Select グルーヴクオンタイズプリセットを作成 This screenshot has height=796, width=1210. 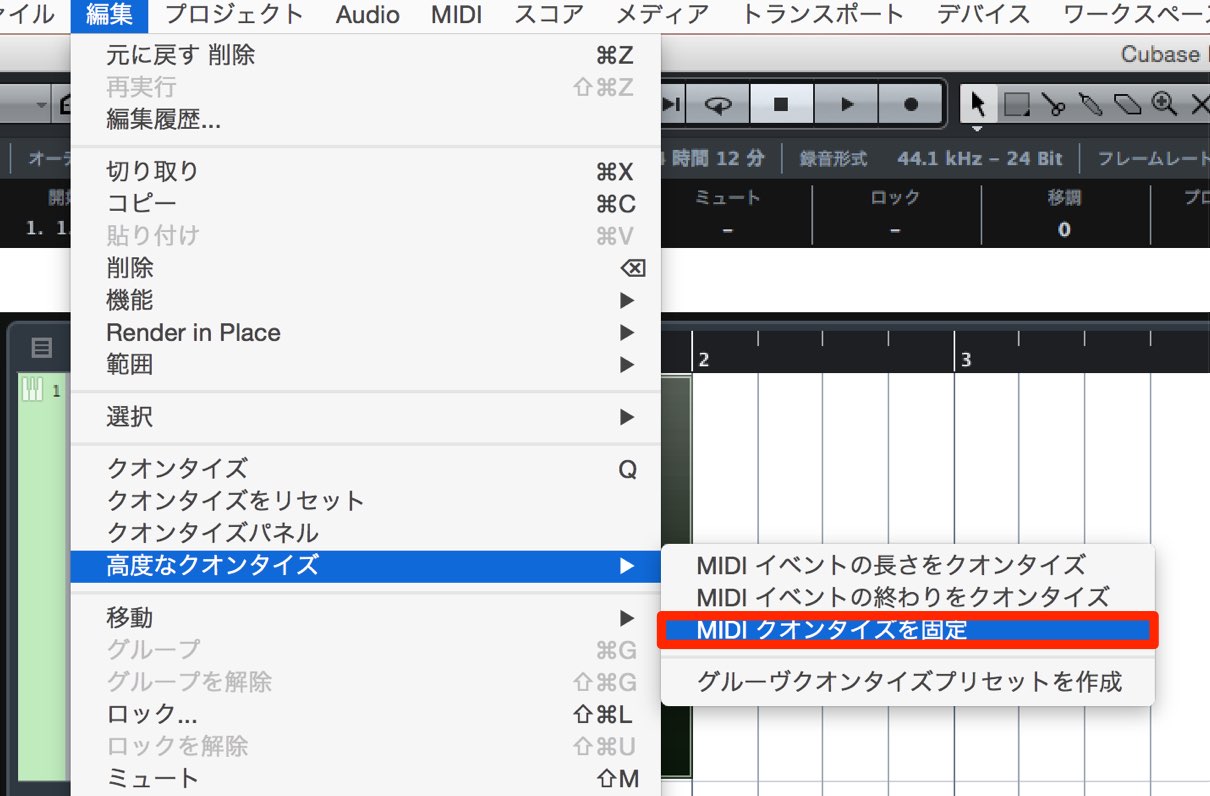908,682
